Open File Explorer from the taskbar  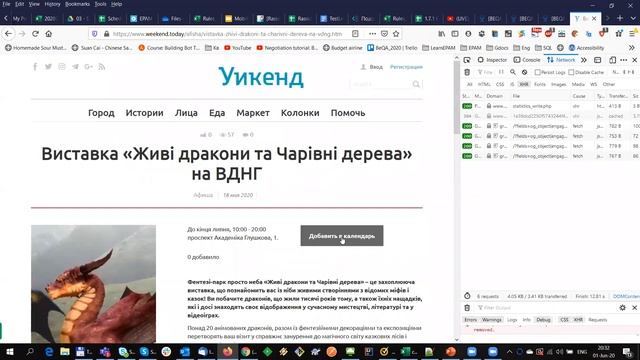pos(64,351)
